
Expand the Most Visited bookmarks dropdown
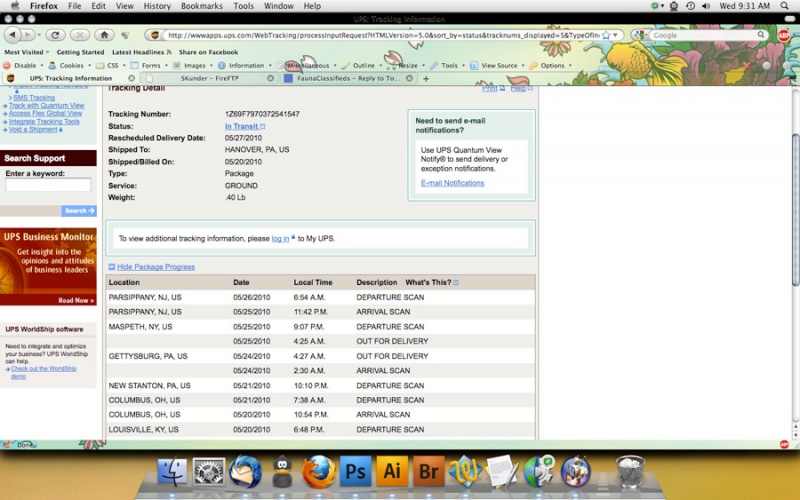tap(27, 52)
